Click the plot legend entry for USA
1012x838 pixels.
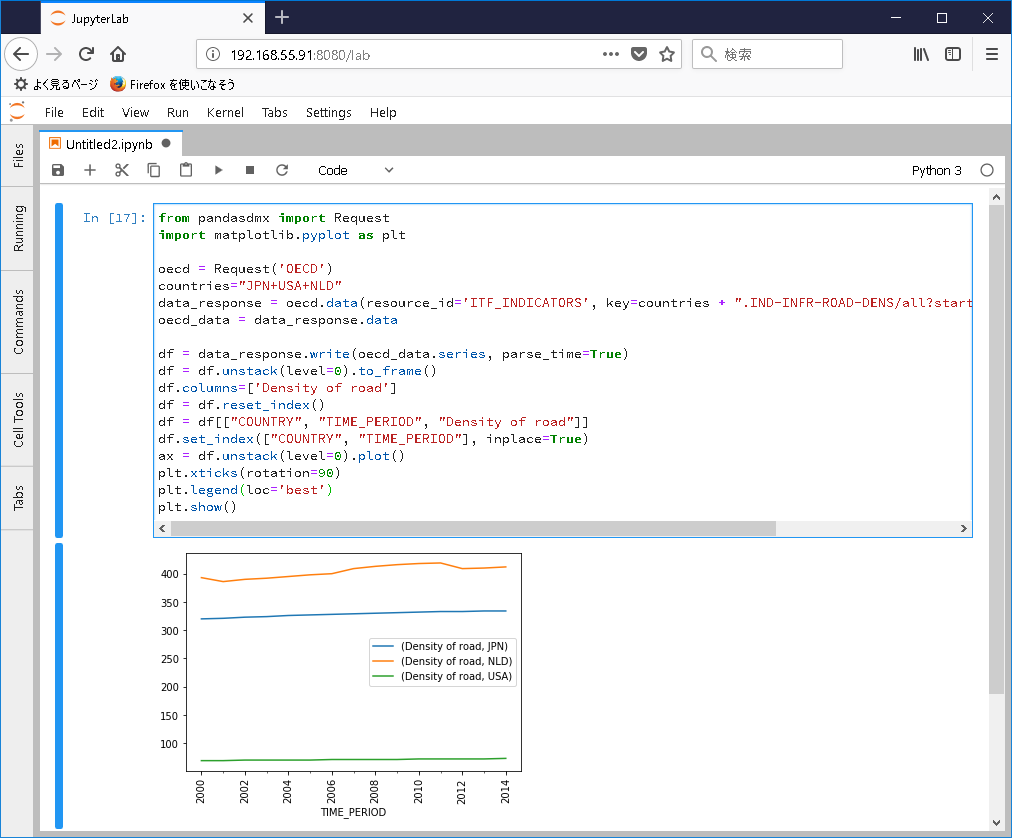tap(443, 677)
